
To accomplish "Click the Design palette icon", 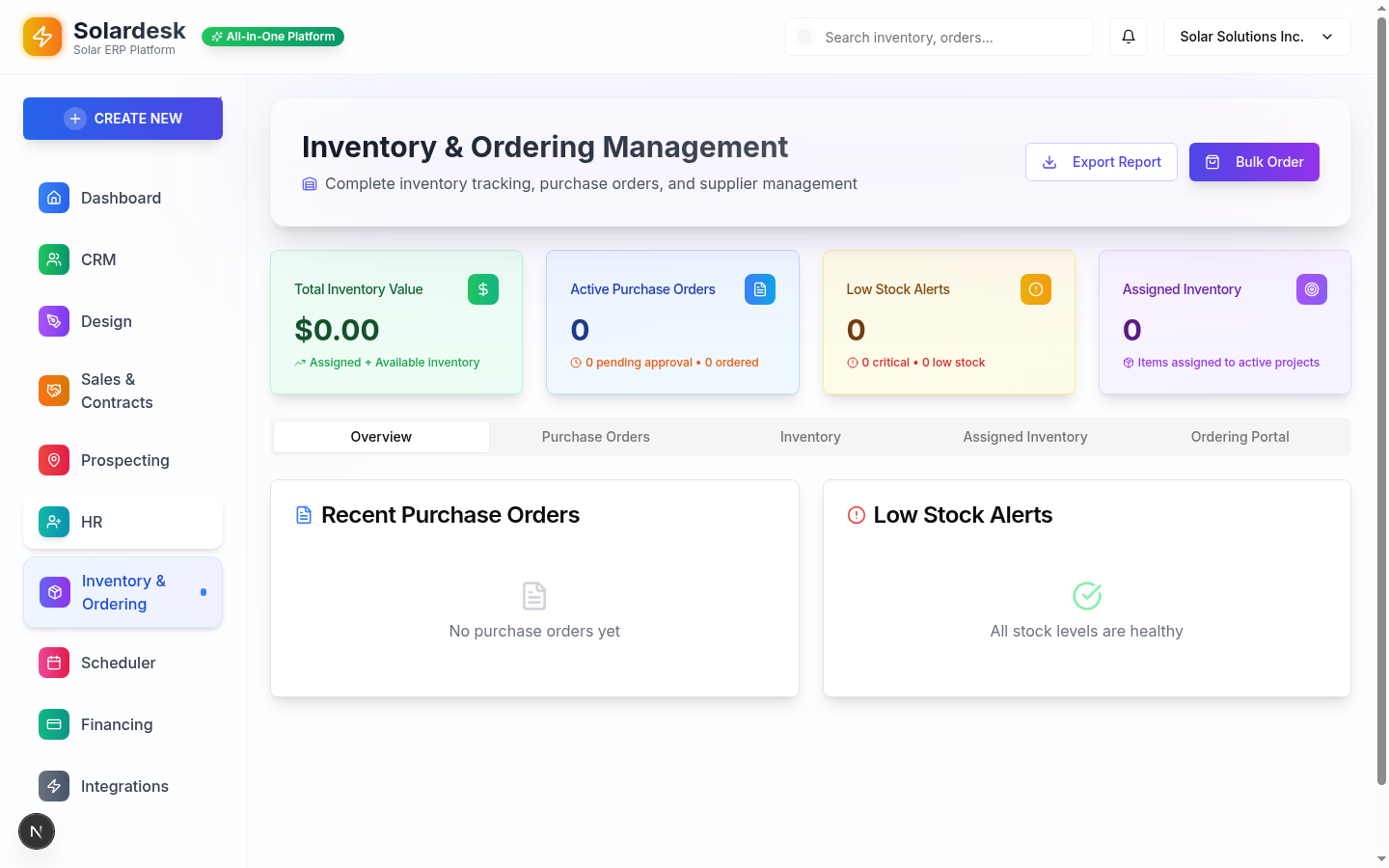I will [53, 321].
